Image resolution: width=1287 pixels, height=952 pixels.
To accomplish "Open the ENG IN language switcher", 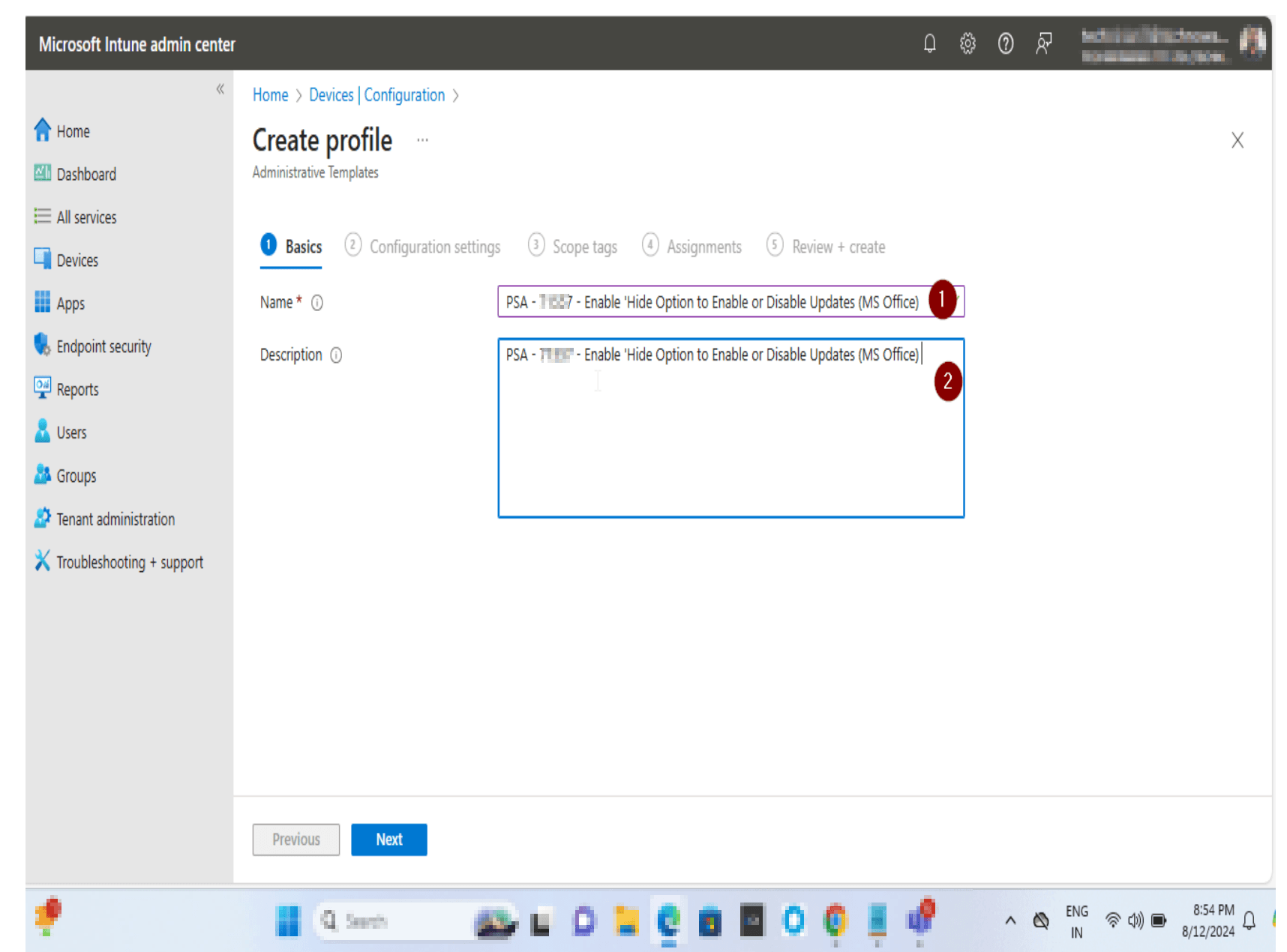I will click(x=1077, y=922).
